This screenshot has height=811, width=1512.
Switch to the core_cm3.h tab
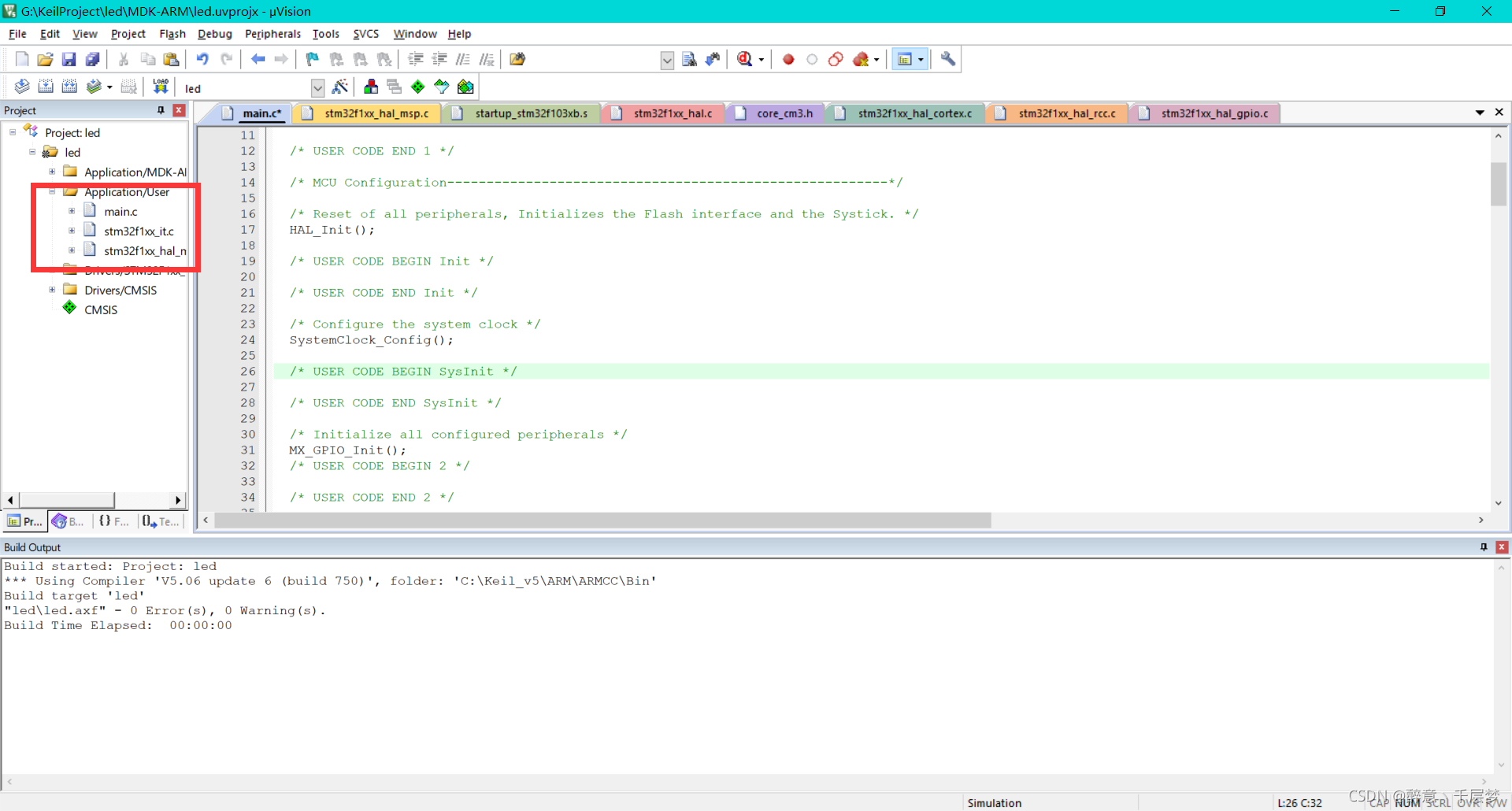[776, 113]
